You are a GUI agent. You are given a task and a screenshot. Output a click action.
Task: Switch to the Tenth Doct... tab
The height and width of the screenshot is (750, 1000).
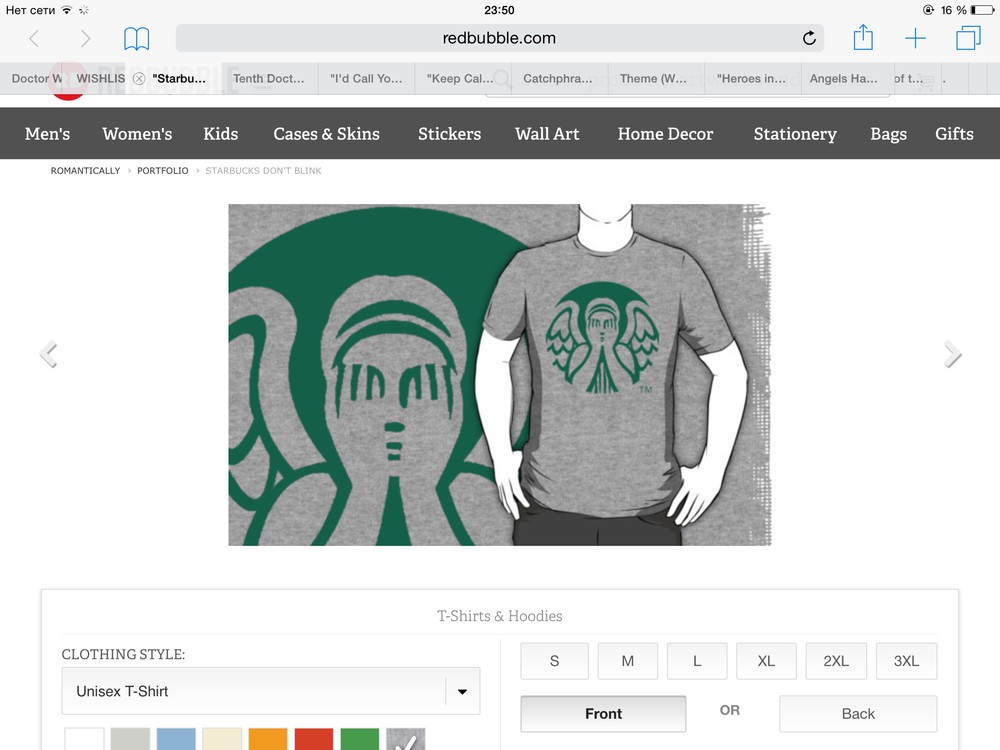point(268,78)
